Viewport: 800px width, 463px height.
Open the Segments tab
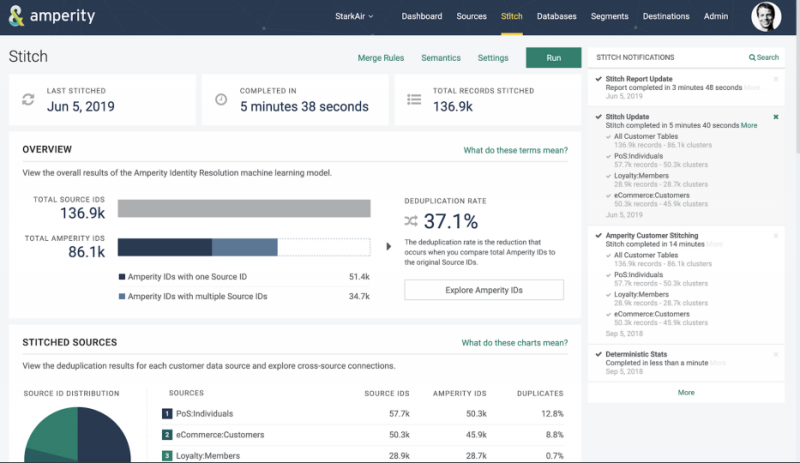pyautogui.click(x=609, y=16)
